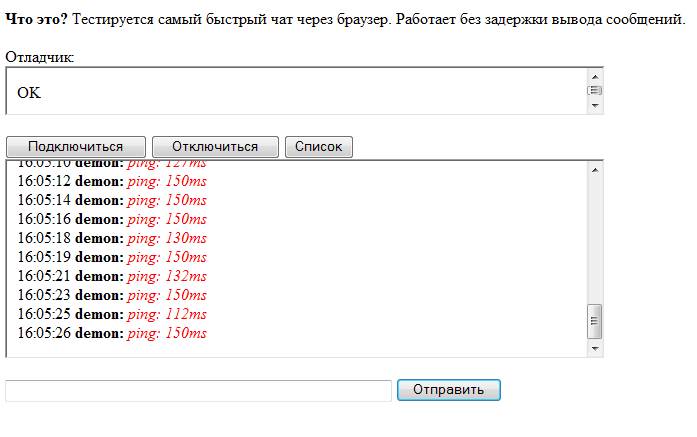Send the message with Отправить
This screenshot has height=437, width=697.
[x=448, y=390]
